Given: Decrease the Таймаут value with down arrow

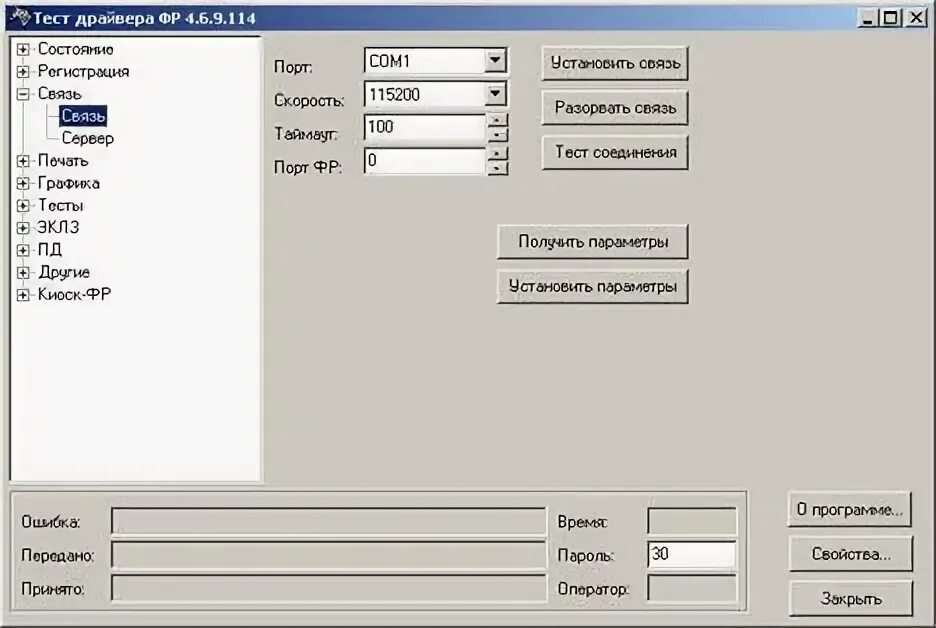Looking at the screenshot, I should coord(497,135).
